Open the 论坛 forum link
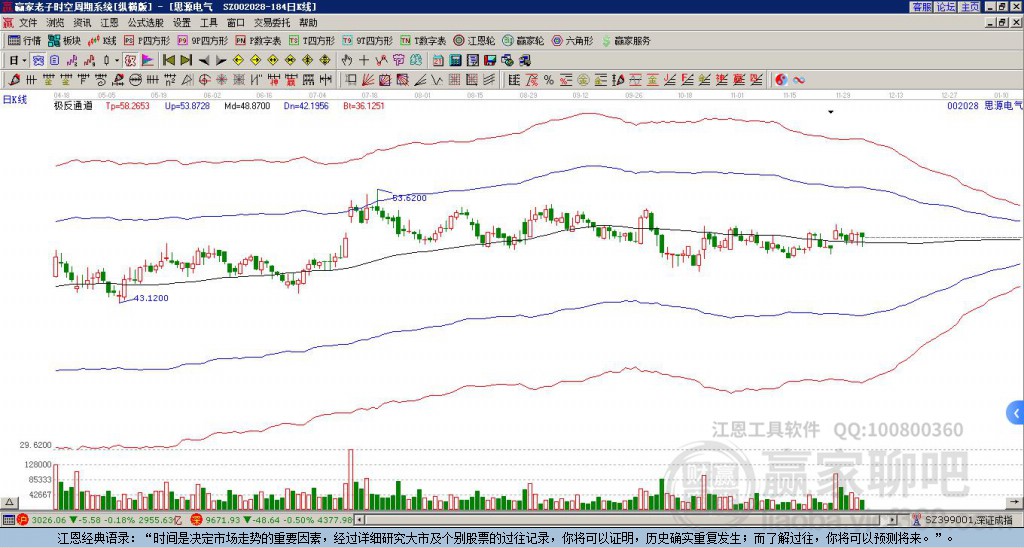This screenshot has height=548, width=1024. [945, 7]
